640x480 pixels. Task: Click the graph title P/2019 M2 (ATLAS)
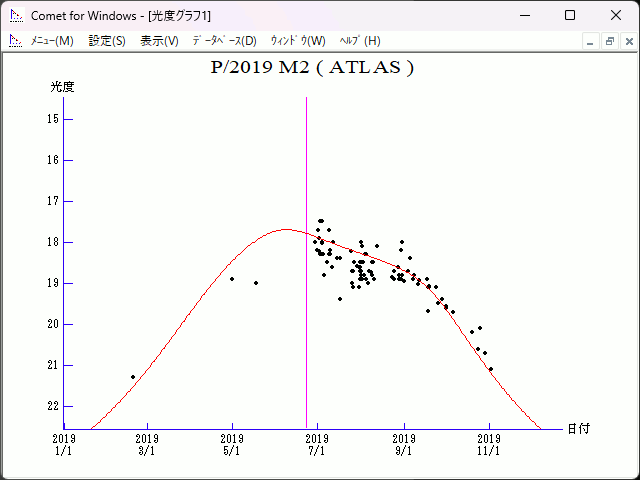click(x=312, y=68)
